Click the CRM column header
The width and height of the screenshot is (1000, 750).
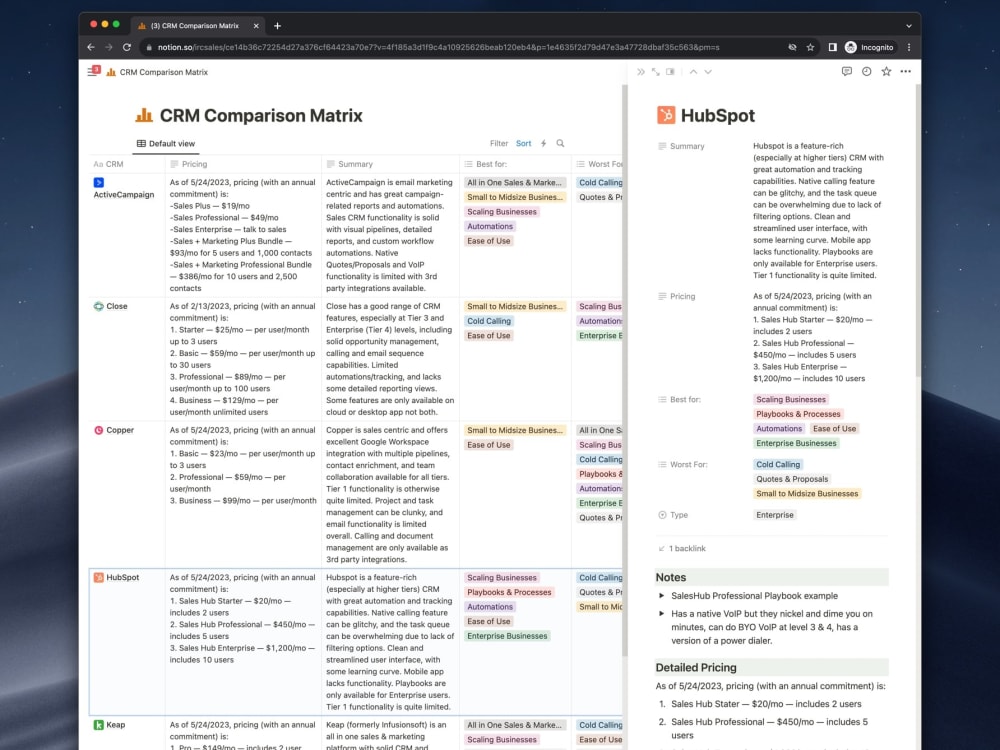click(x=127, y=164)
